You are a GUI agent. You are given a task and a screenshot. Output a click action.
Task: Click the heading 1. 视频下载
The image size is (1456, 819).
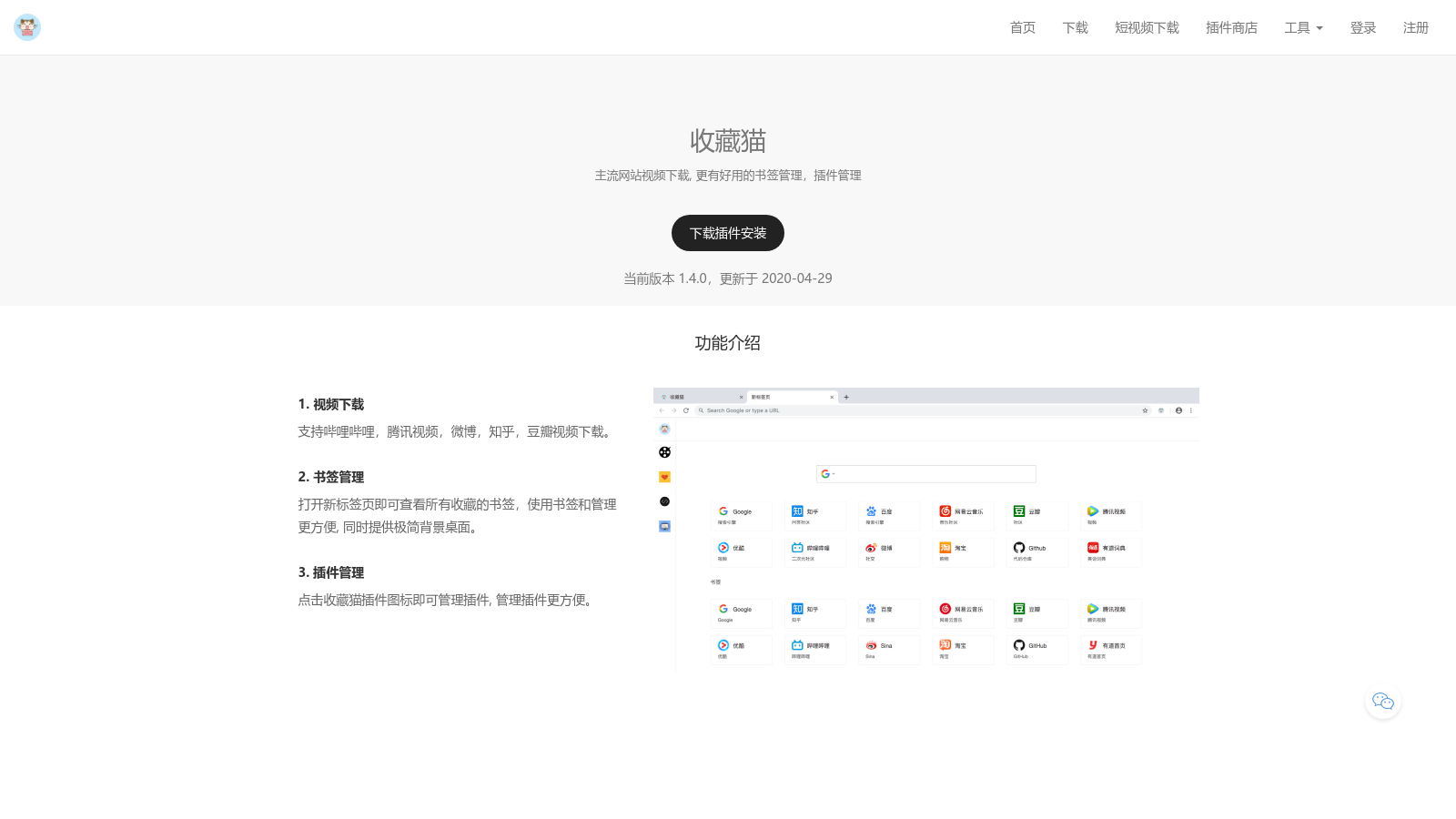(x=331, y=404)
